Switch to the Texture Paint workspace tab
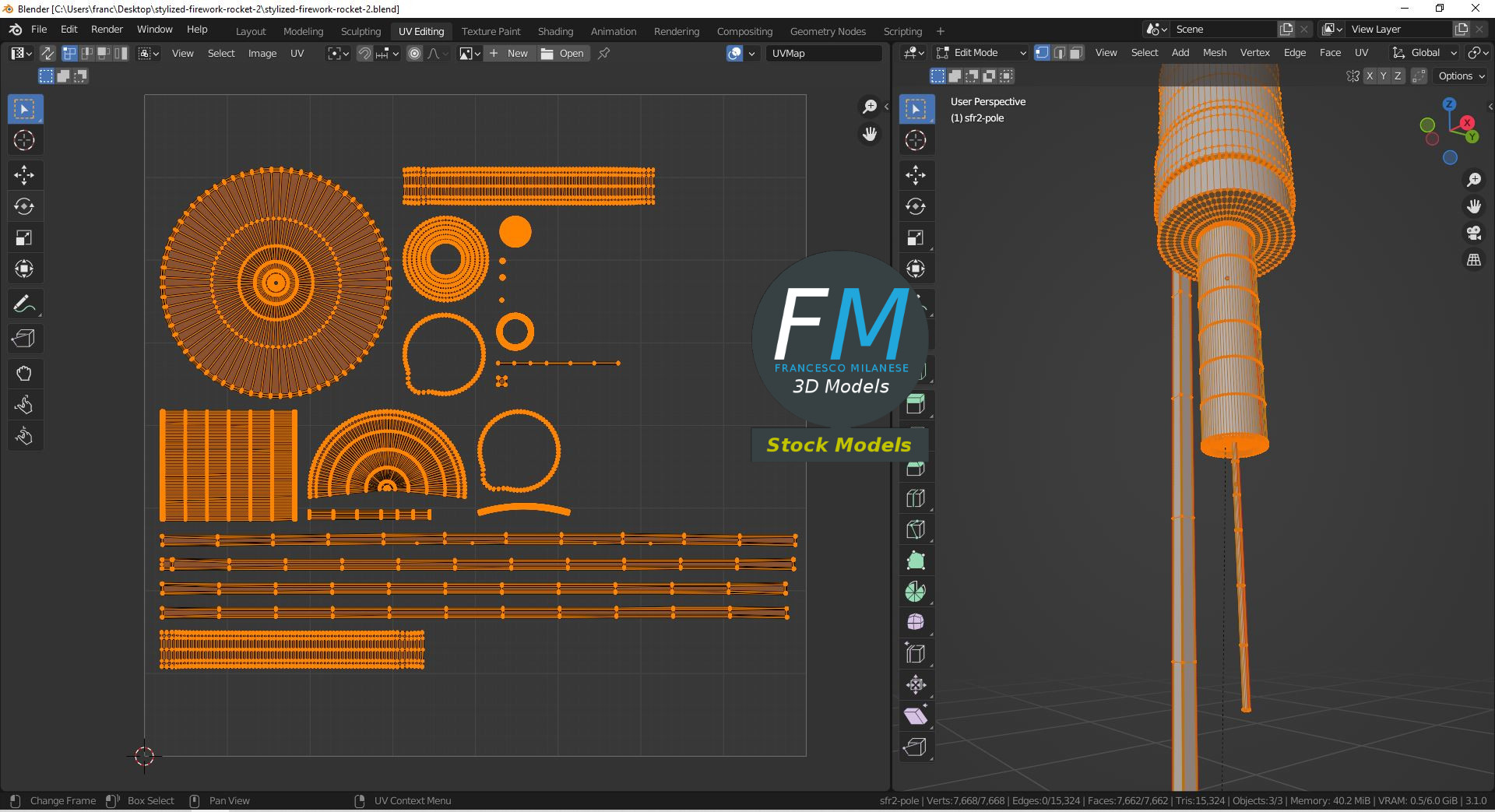Viewport: 1495px width, 812px height. [491, 31]
